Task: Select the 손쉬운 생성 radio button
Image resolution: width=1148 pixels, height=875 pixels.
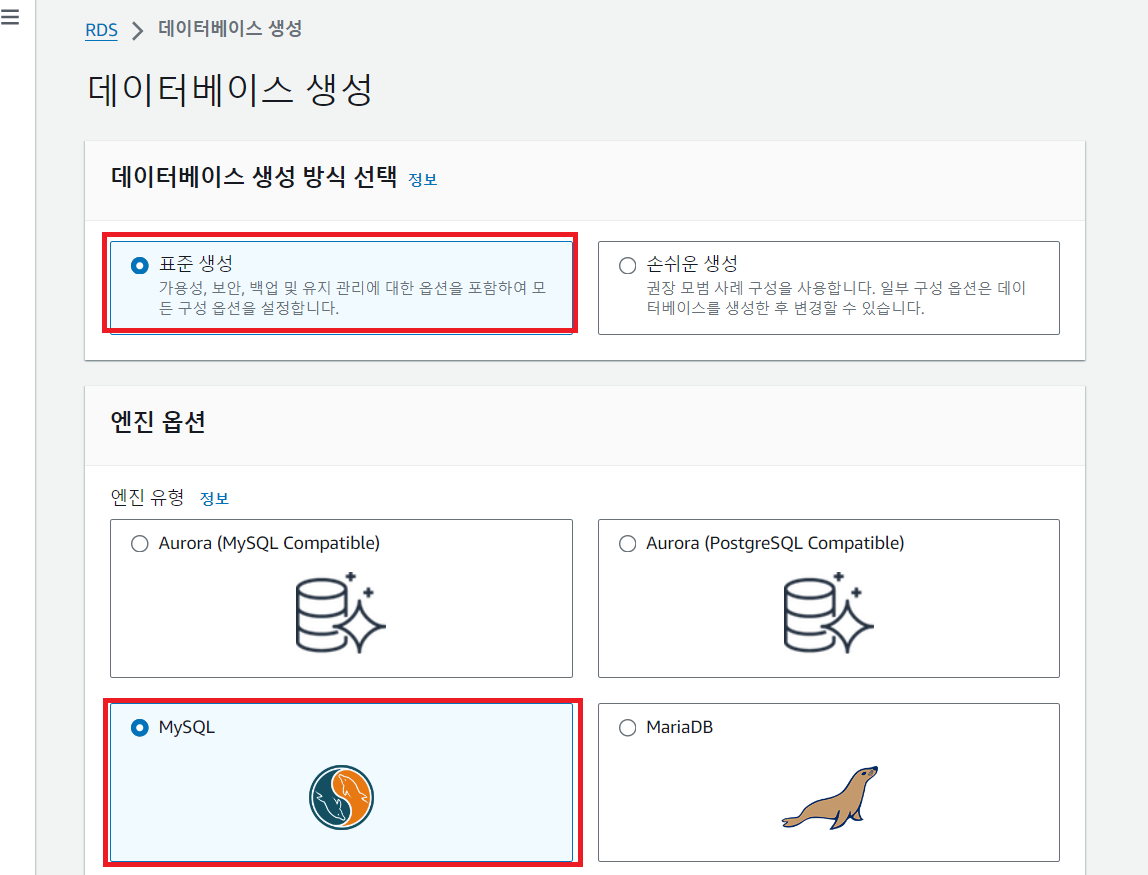Action: click(627, 265)
